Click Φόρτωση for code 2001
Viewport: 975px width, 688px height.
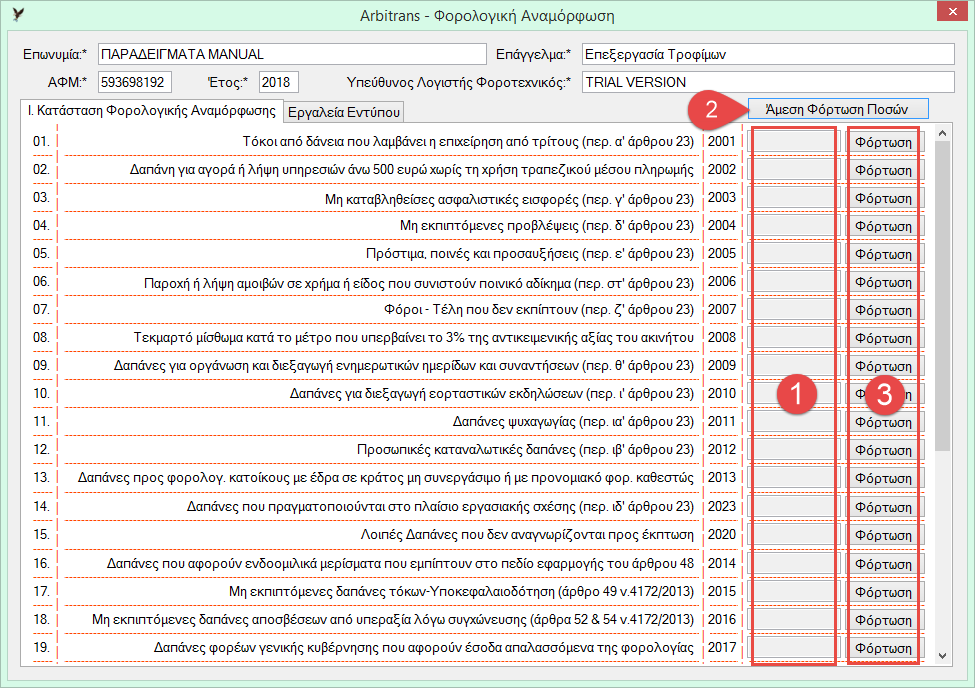click(x=883, y=142)
